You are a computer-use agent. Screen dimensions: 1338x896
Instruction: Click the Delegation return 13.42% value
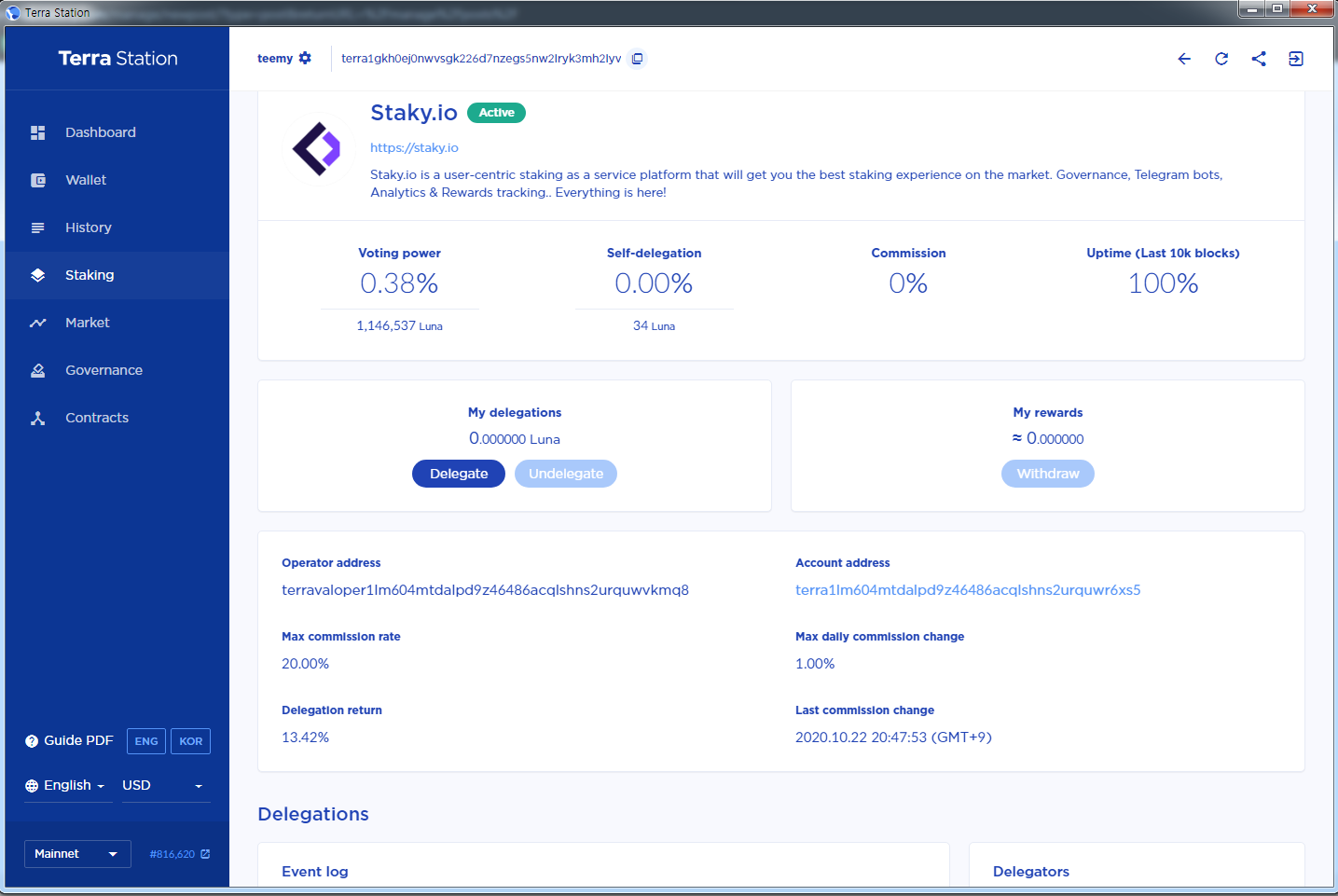[306, 737]
